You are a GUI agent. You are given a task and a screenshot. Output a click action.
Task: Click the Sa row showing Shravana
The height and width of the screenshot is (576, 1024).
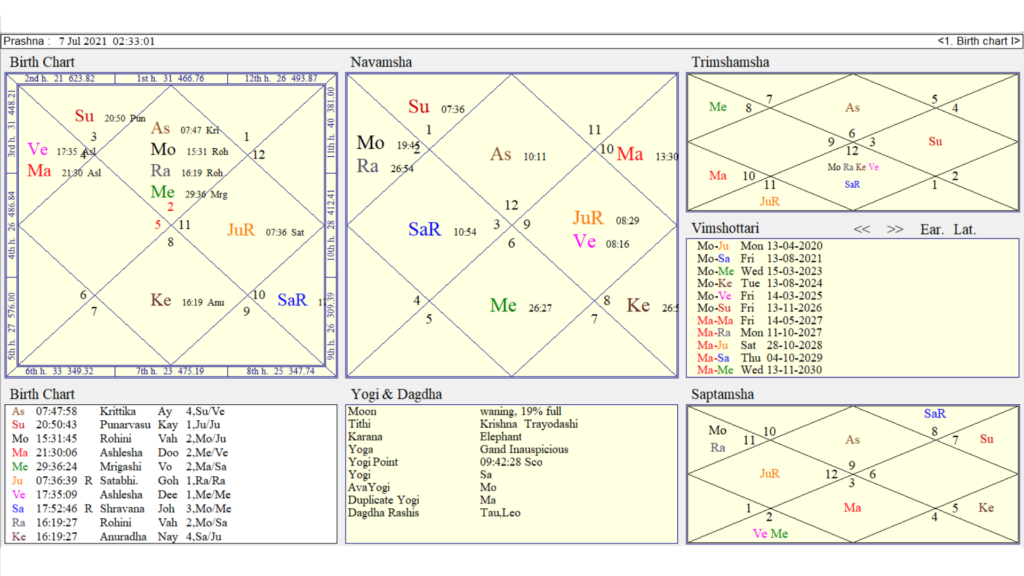tap(121, 508)
